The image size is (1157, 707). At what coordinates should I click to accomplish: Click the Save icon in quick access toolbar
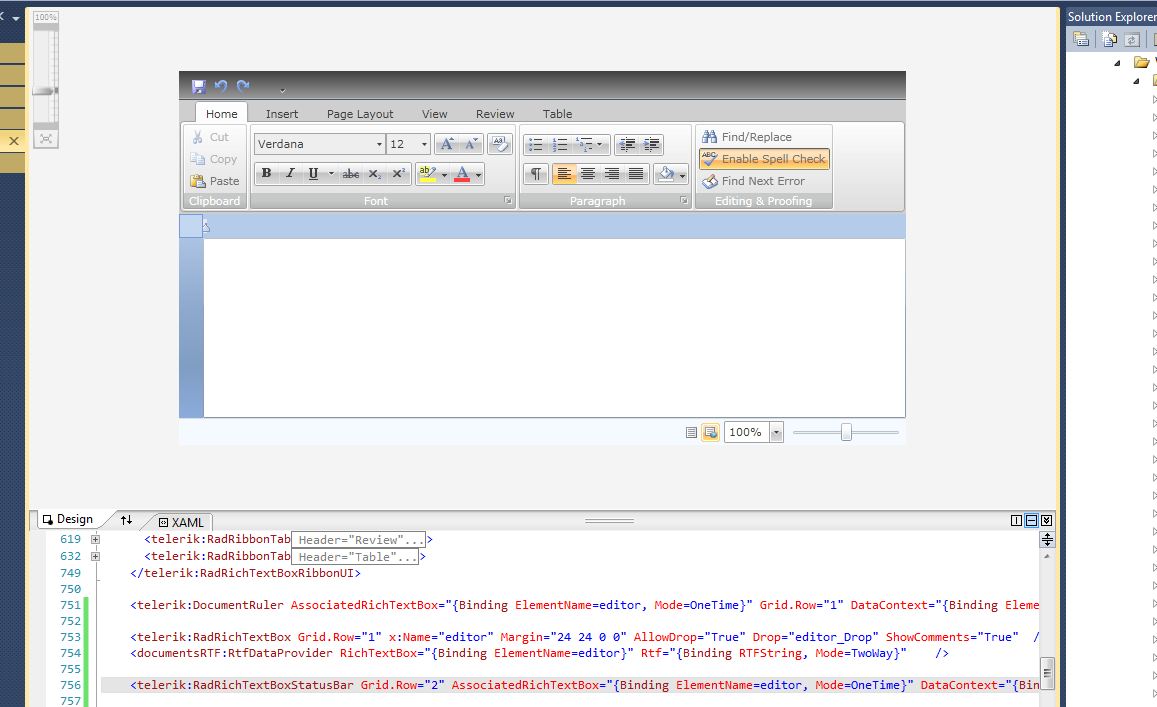pyautogui.click(x=198, y=87)
